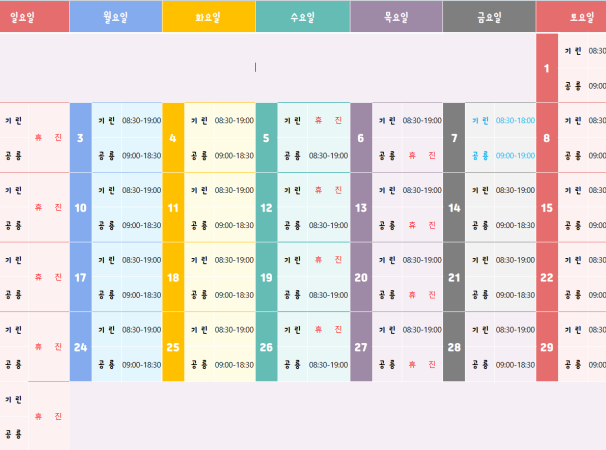Image resolution: width=606 pixels, height=450 pixels.
Task: Select date 1 in the Saturday column
Action: pyautogui.click(x=546, y=68)
